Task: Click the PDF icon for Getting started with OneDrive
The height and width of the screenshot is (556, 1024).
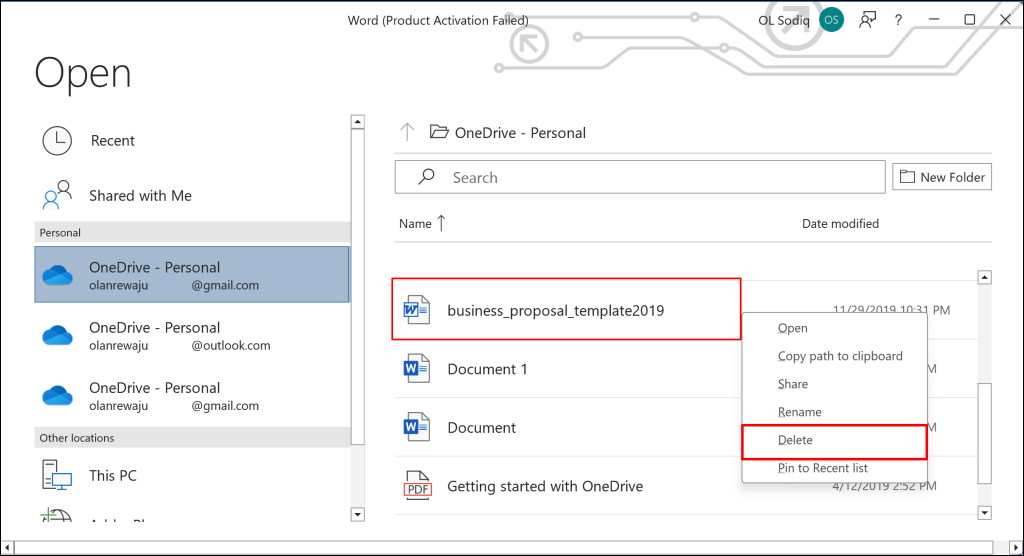Action: click(x=416, y=487)
